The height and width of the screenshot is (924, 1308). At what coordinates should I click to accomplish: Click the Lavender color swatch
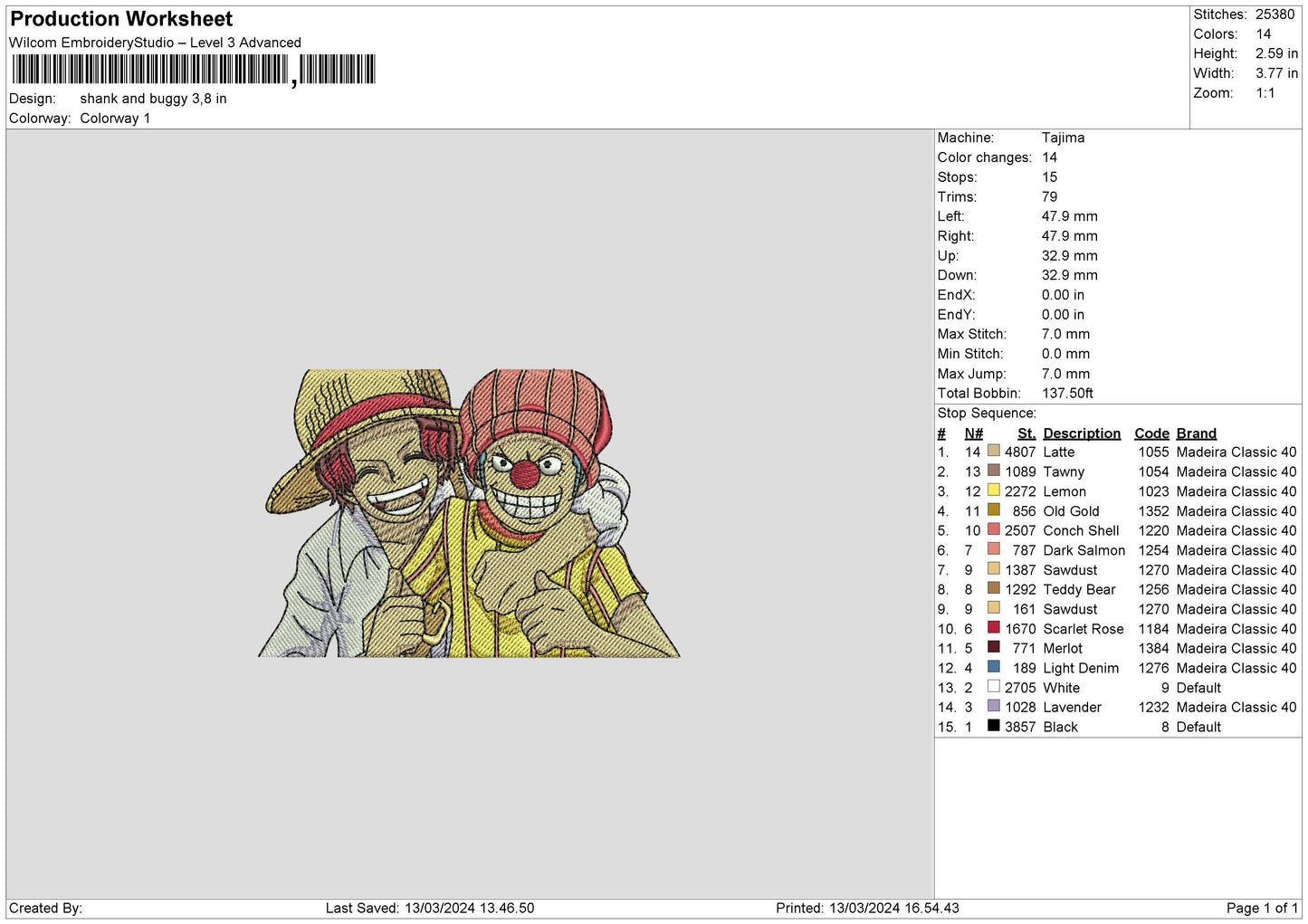click(993, 706)
